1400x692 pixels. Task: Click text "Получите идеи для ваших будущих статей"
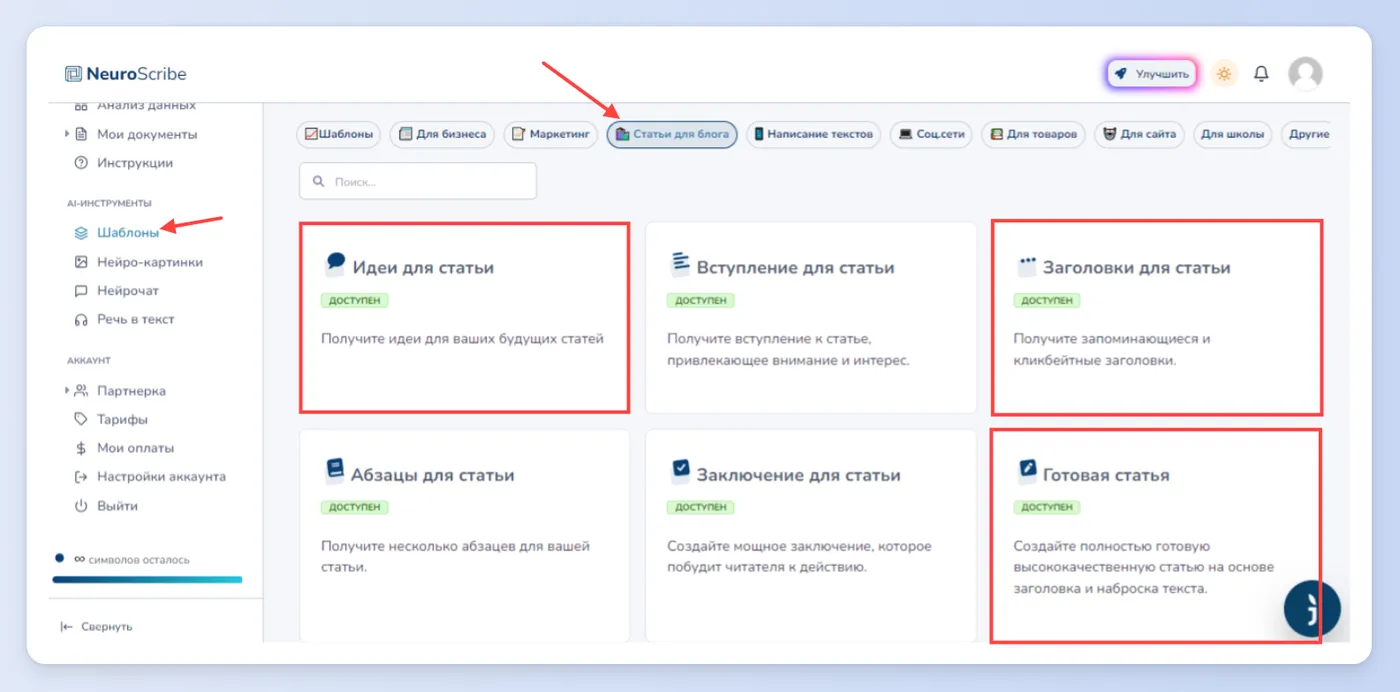pos(462,338)
